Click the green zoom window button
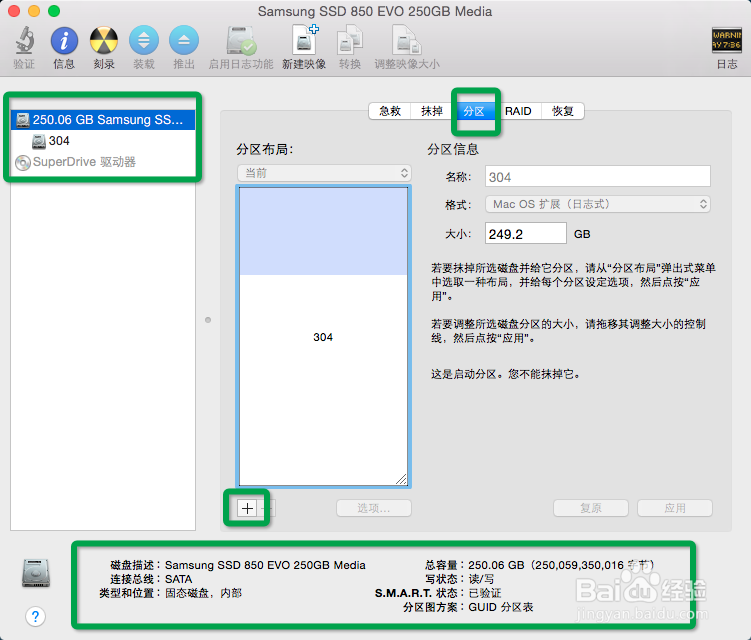The height and width of the screenshot is (640, 751). click(54, 11)
